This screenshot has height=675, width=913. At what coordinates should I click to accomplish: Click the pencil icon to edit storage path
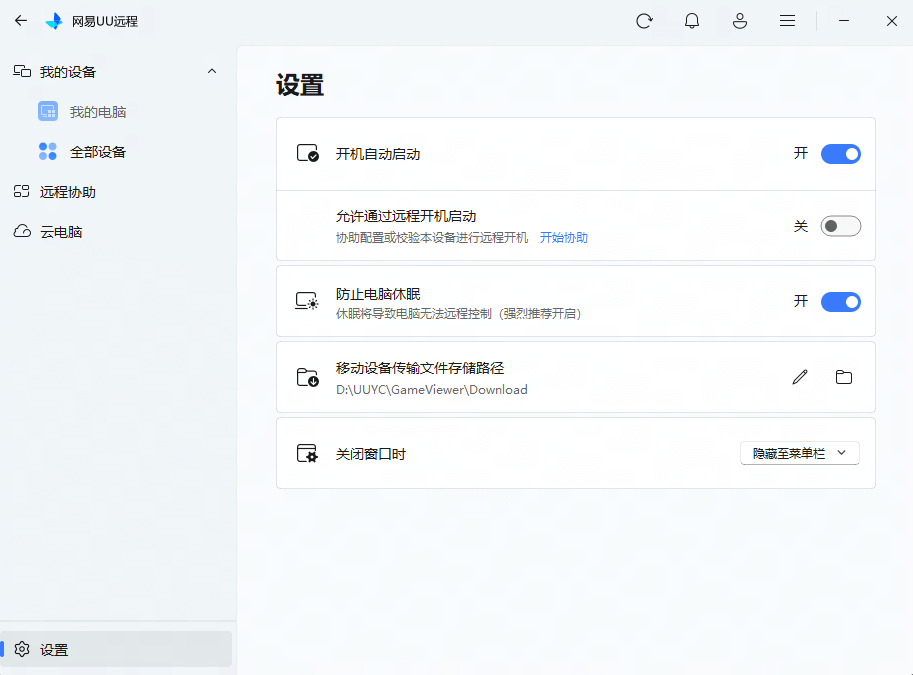tap(800, 377)
